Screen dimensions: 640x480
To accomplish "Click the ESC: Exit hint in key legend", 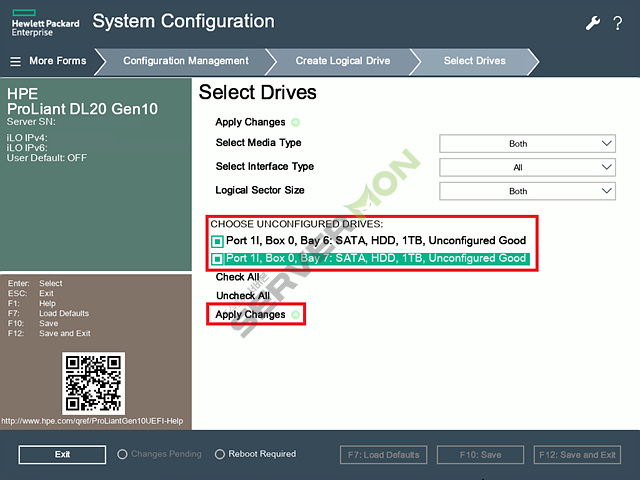I will [31, 293].
